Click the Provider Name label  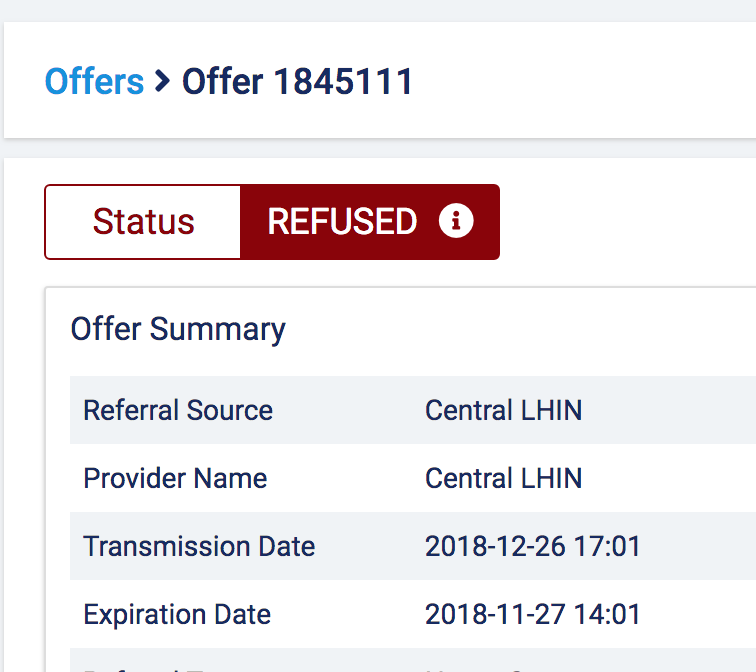point(175,478)
